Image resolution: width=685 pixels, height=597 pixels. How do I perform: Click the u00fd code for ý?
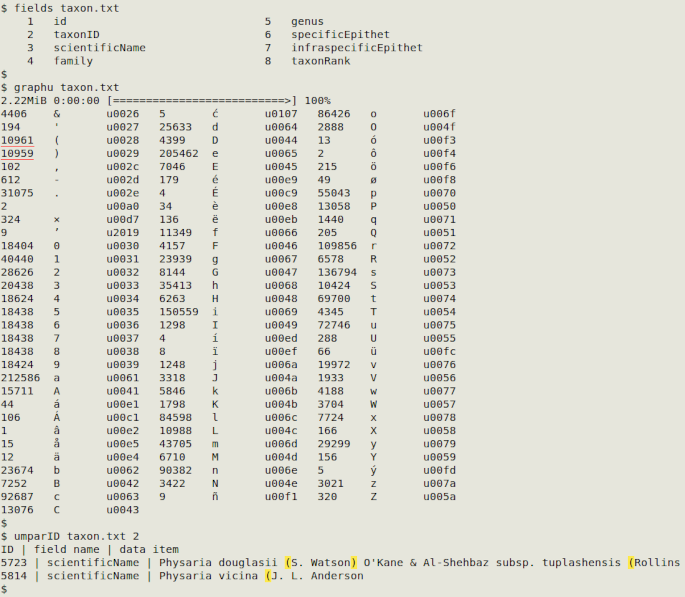click(x=439, y=470)
